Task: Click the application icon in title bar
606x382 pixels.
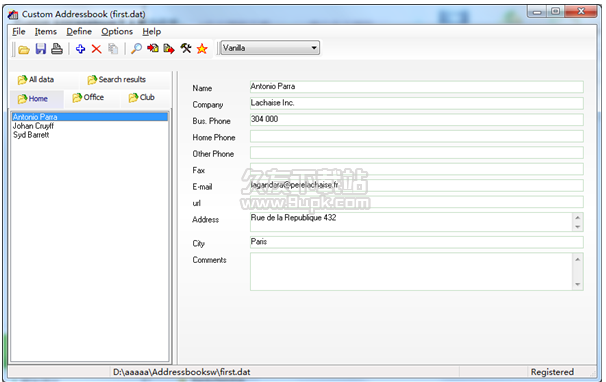Action: [13, 14]
